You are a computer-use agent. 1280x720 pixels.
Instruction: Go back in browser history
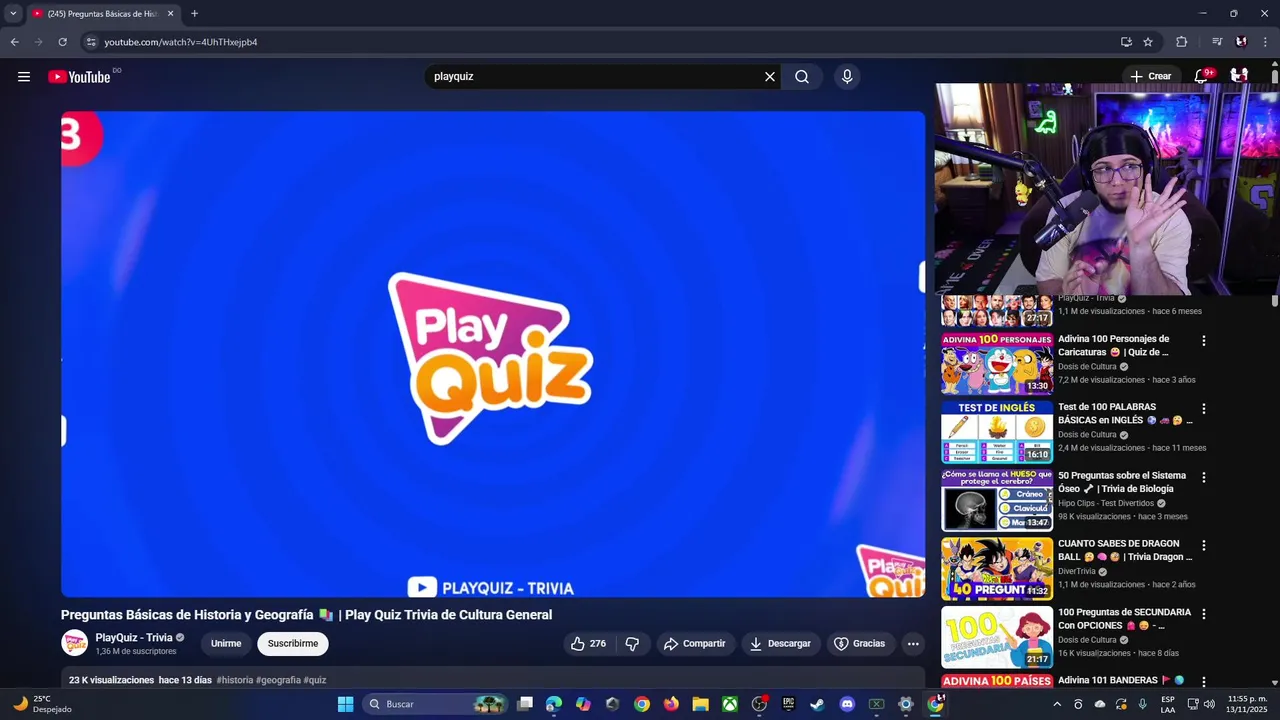[x=14, y=42]
